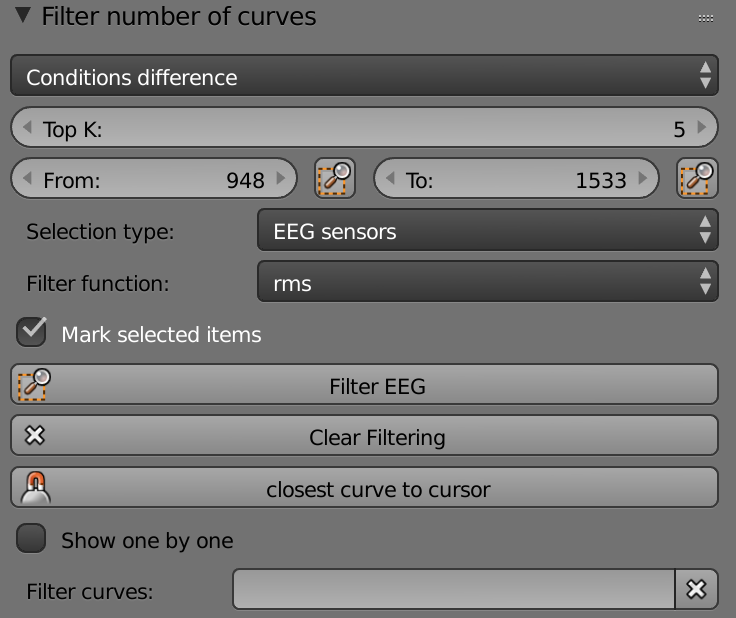
Task: Increase the To value with right arrow
Action: pyautogui.click(x=643, y=178)
